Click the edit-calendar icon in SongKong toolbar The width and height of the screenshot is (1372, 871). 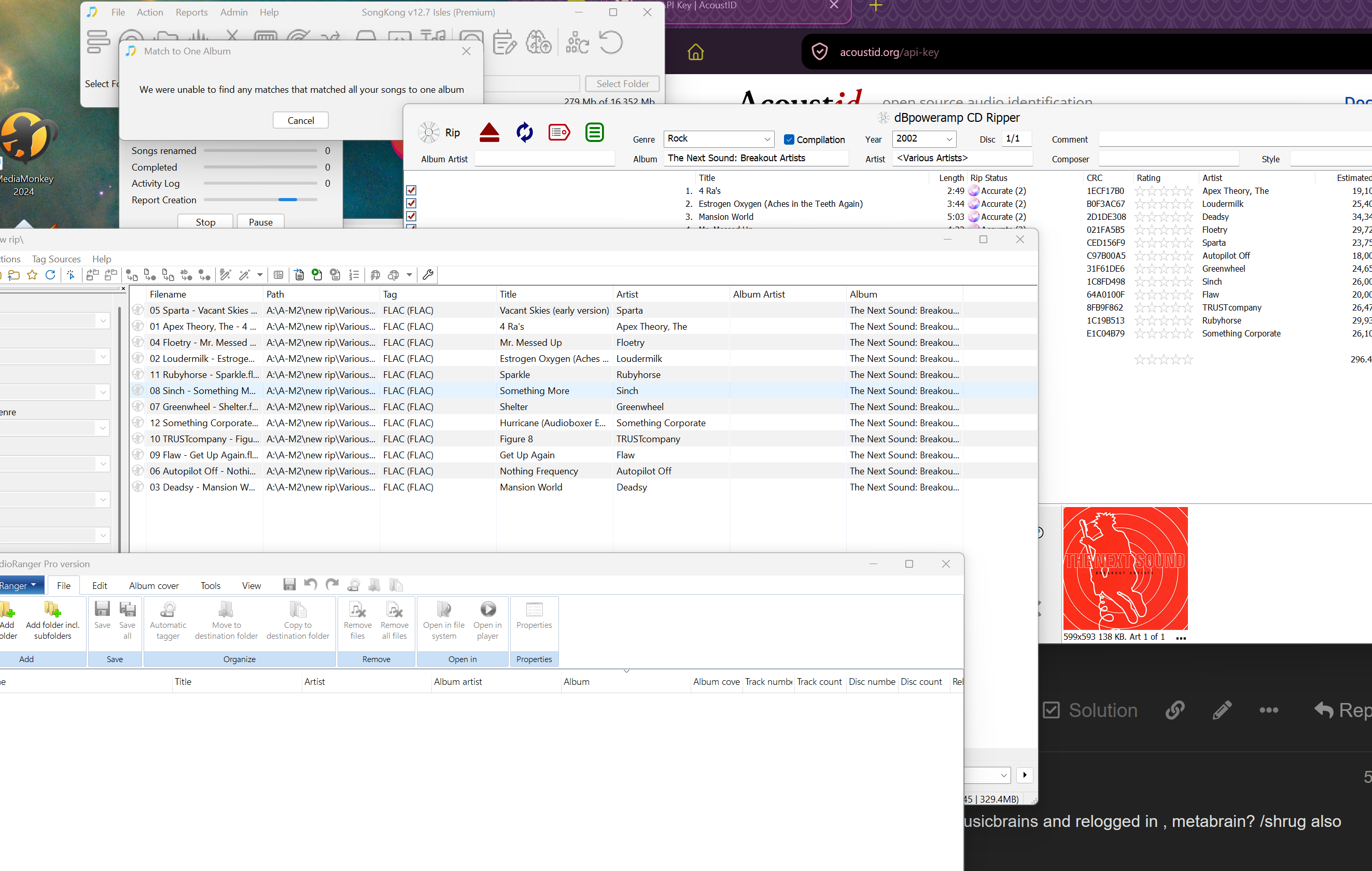click(504, 42)
